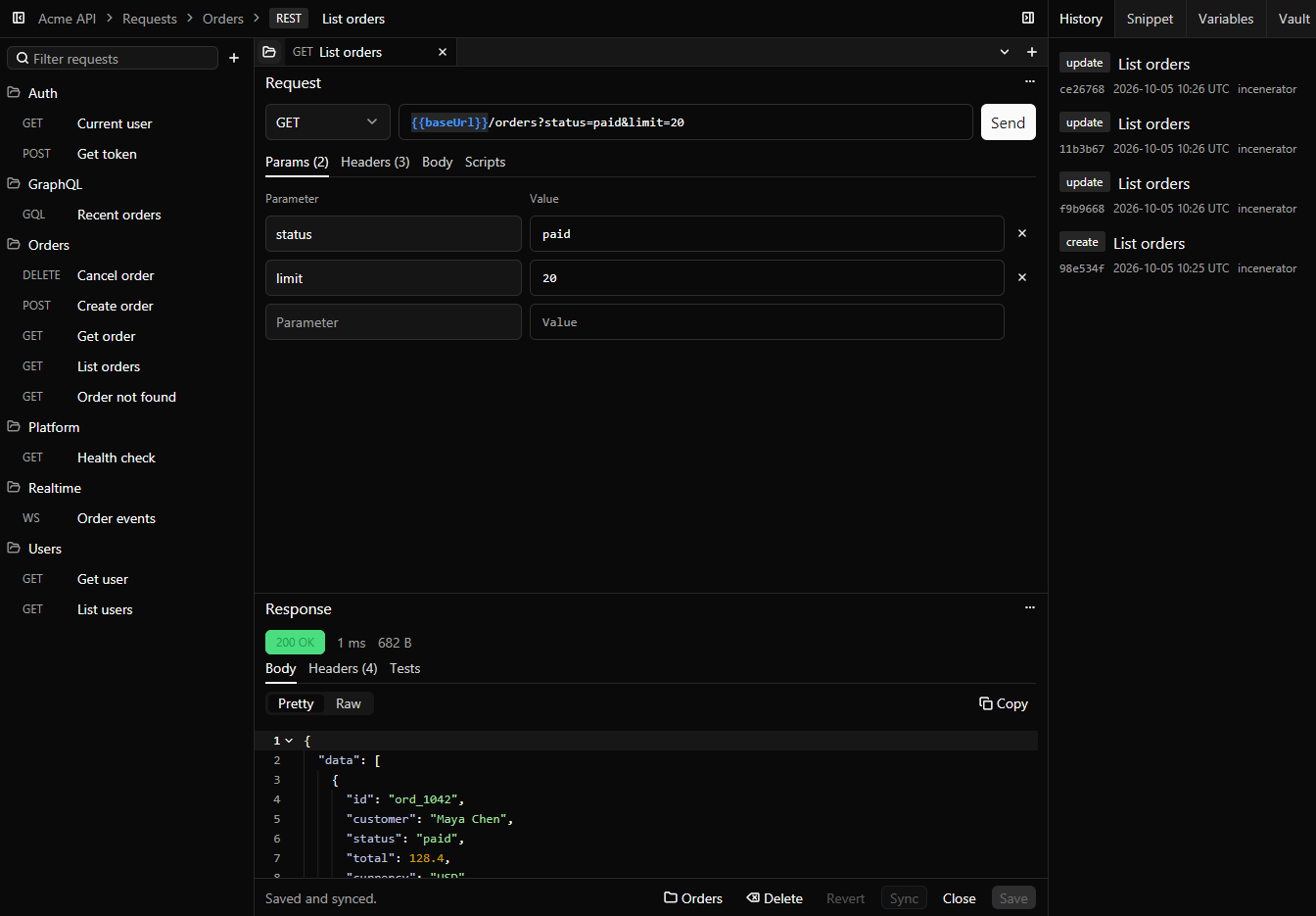Open the response Tests tab
Image resolution: width=1316 pixels, height=916 pixels.
click(x=404, y=668)
